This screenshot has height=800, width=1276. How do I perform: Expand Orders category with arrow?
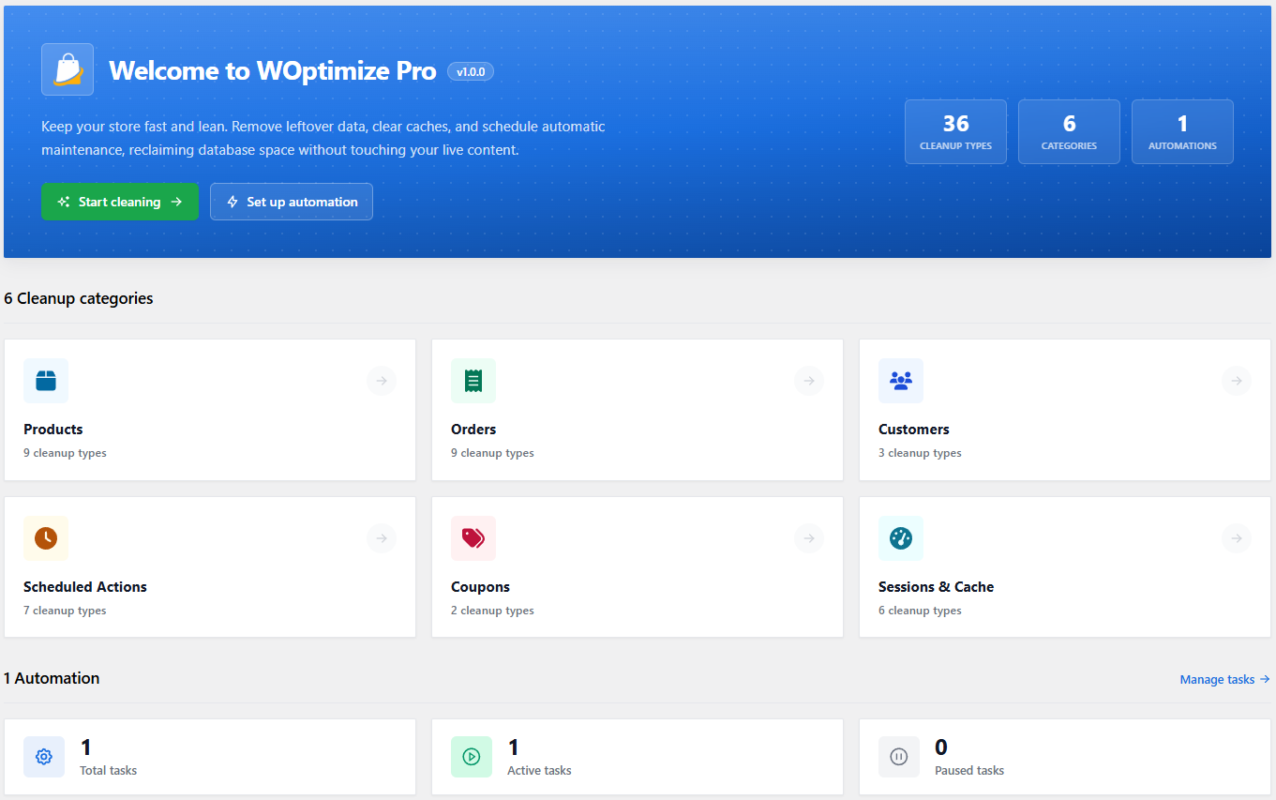point(809,381)
